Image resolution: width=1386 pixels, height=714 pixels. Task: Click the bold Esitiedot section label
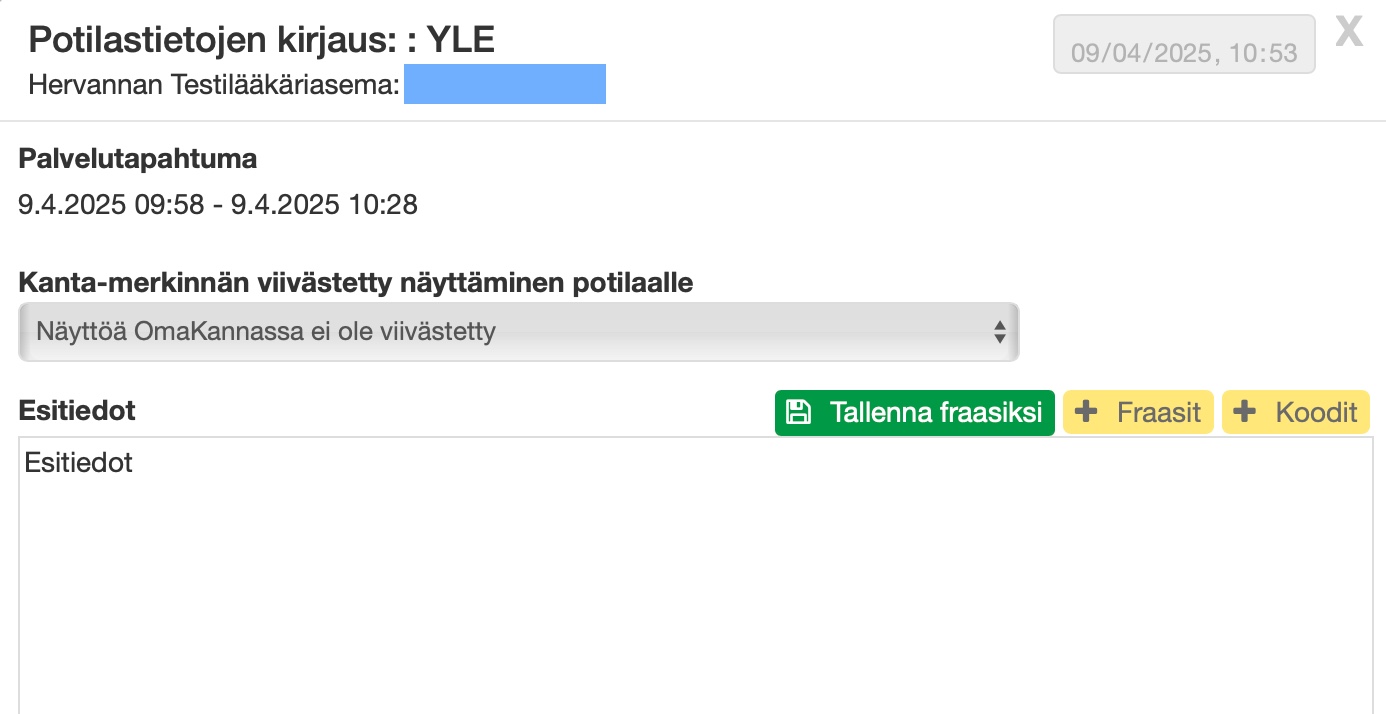click(77, 410)
